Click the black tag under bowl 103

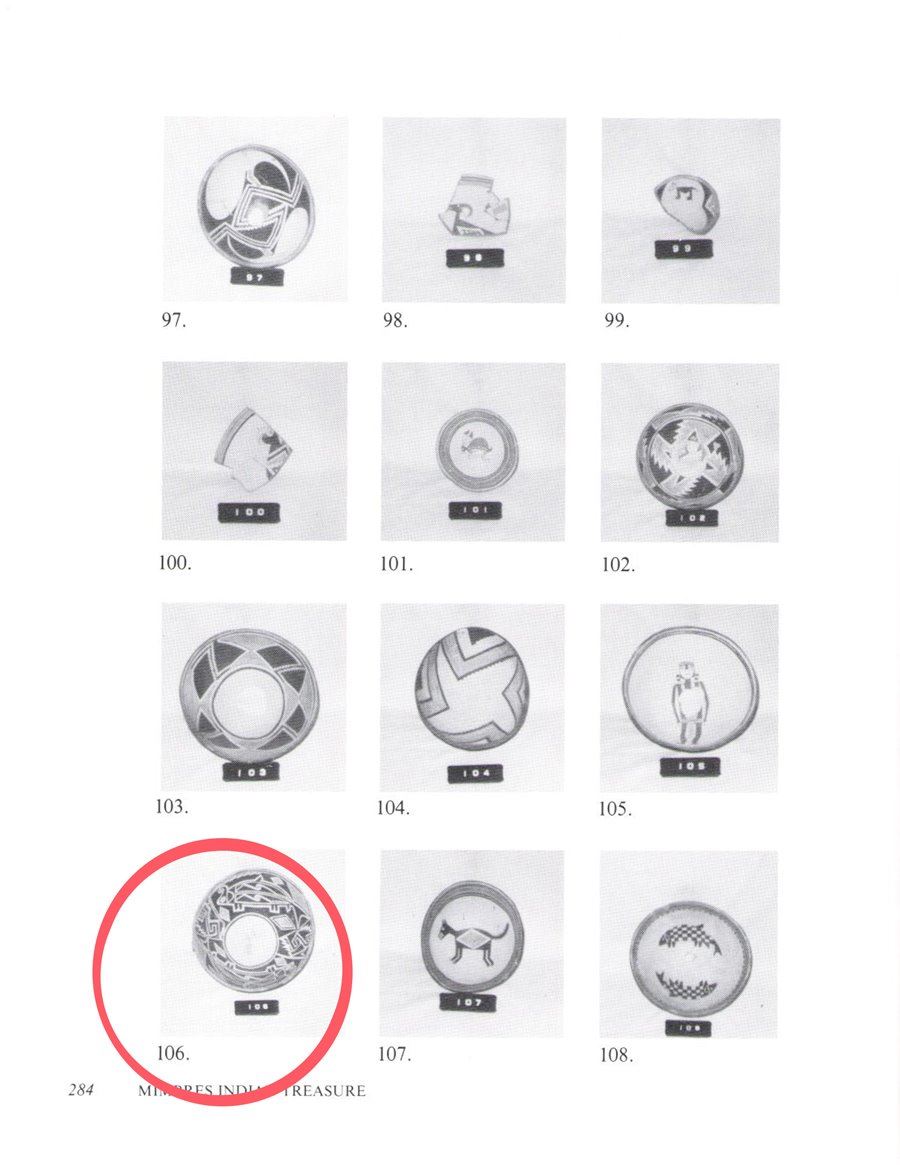tap(253, 773)
